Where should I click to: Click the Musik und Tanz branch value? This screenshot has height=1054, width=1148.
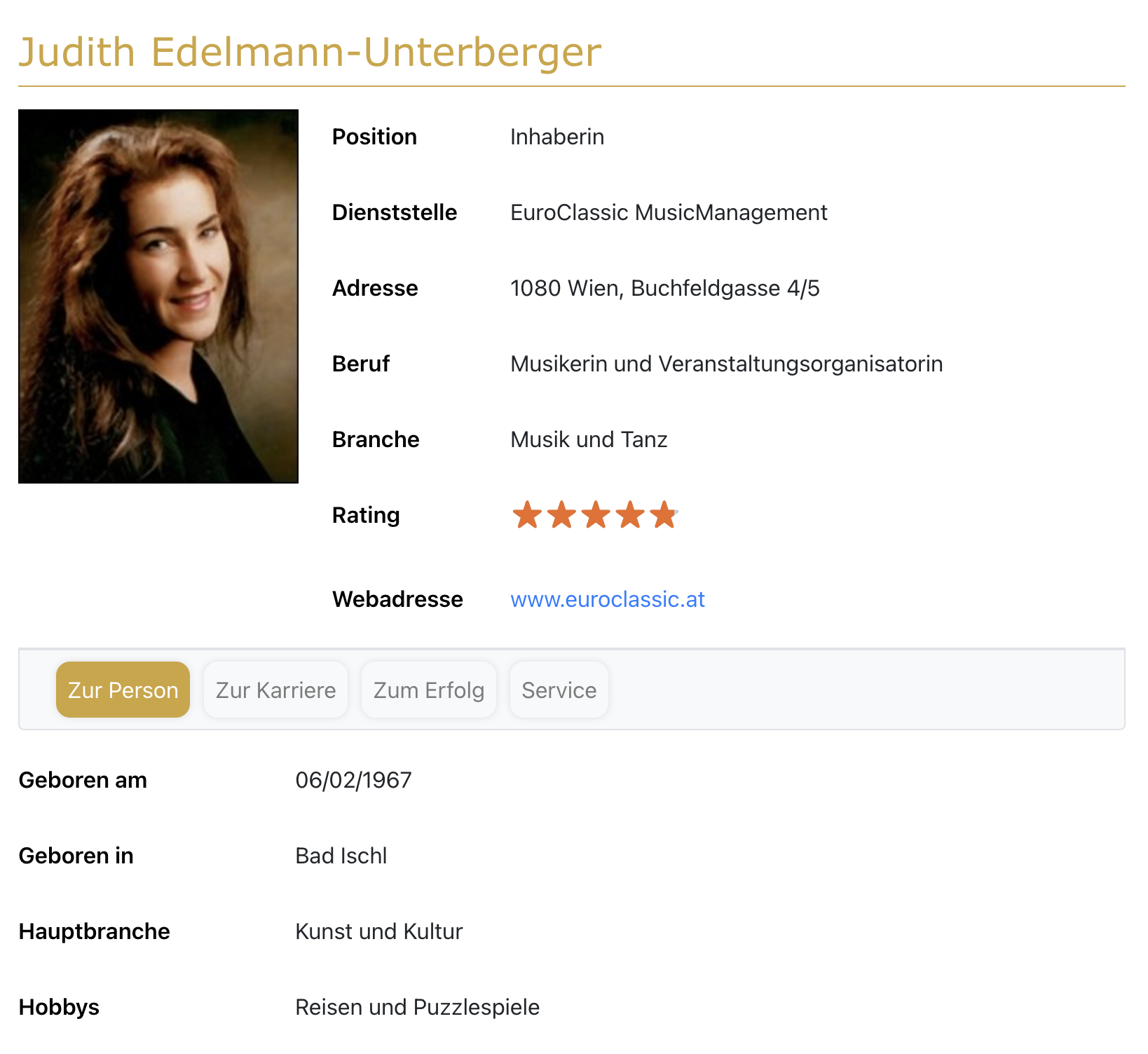pos(589,439)
